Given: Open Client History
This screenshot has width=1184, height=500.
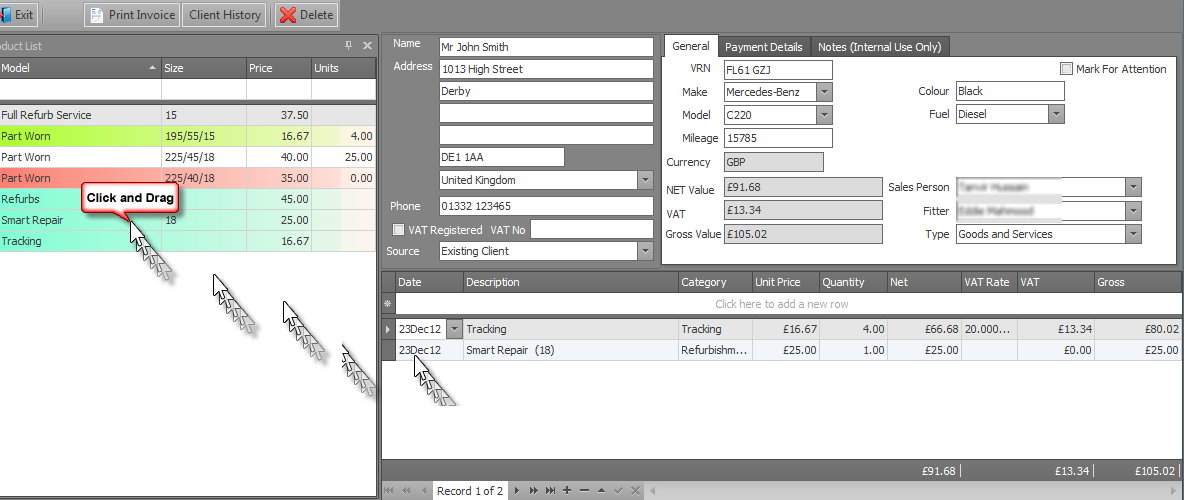Looking at the screenshot, I should click(225, 15).
